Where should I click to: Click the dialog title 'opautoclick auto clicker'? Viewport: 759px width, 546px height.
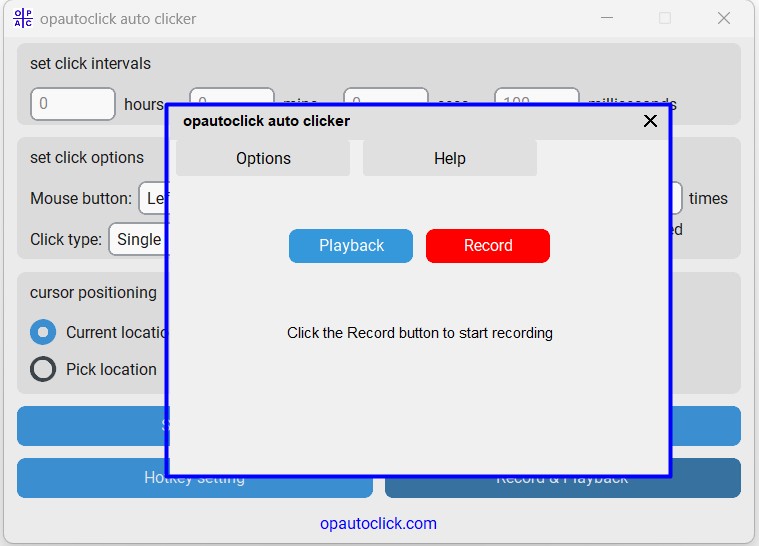tap(266, 121)
